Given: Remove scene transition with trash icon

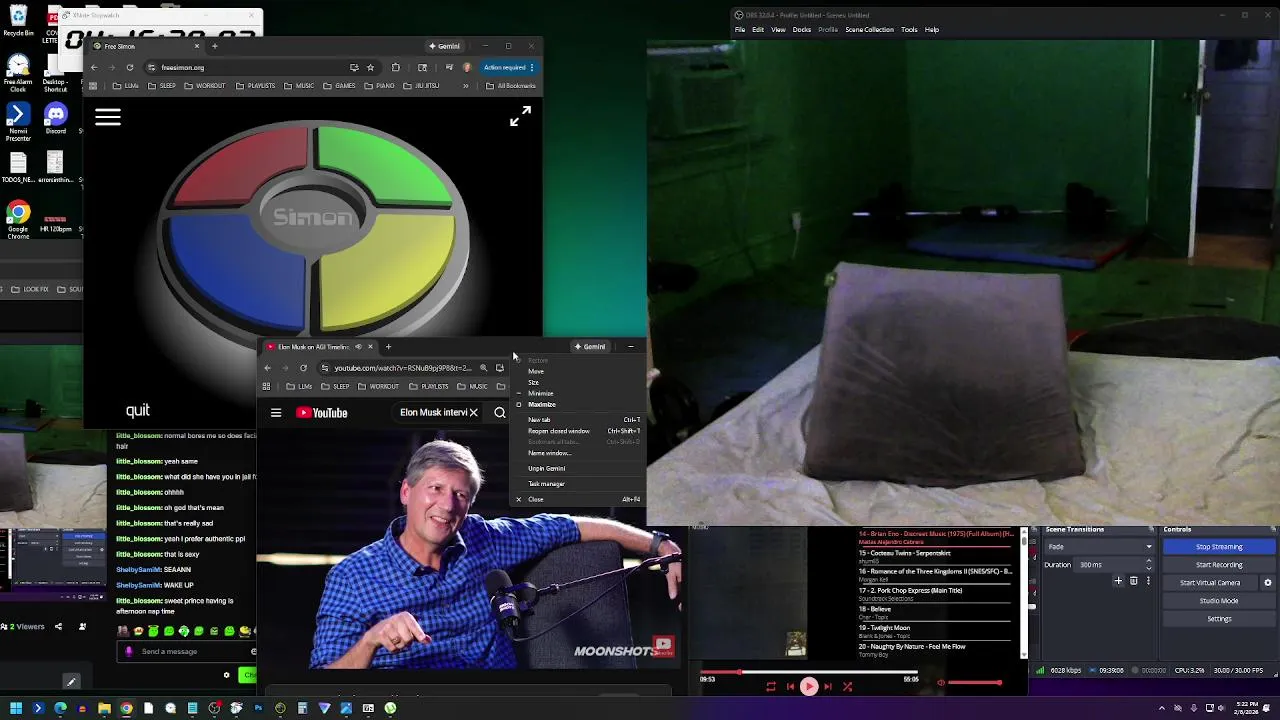Looking at the screenshot, I should pos(1133,581).
